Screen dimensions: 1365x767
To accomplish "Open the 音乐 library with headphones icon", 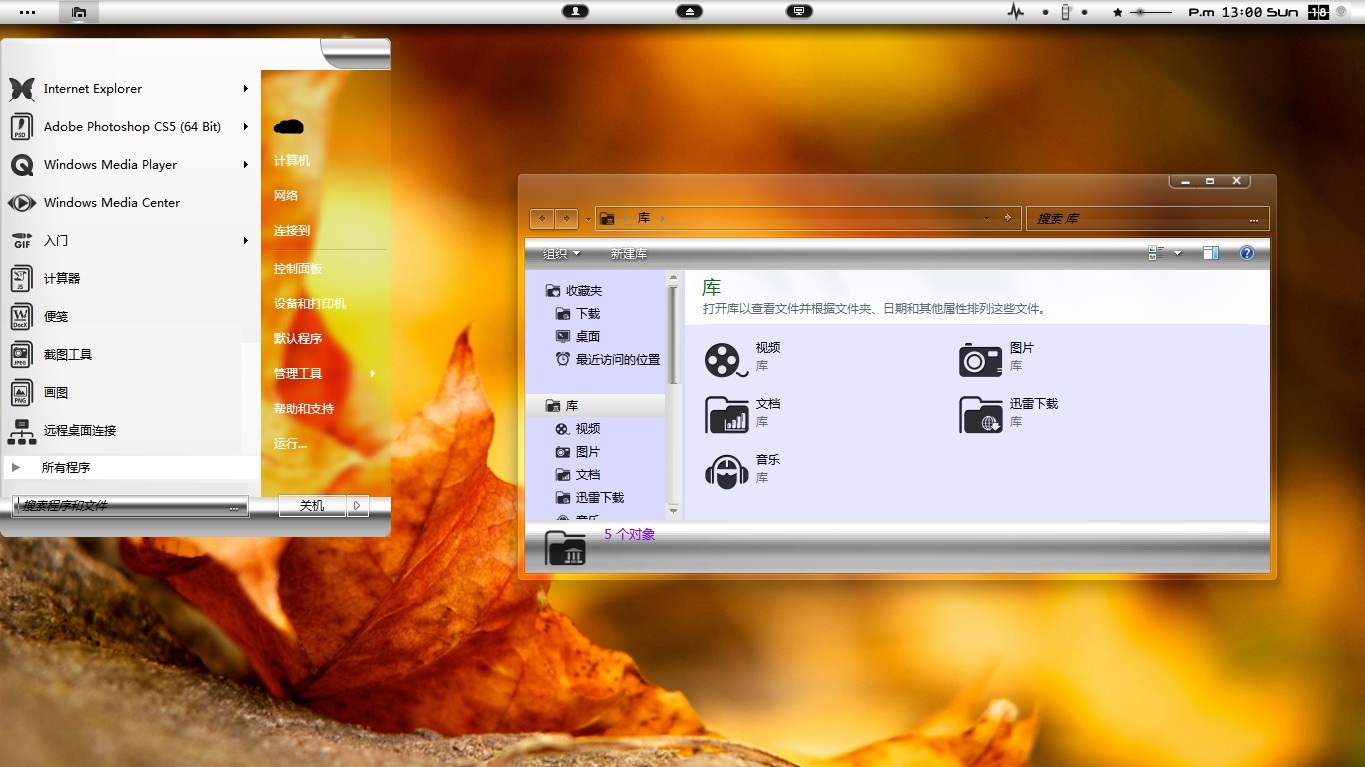I will [x=742, y=470].
